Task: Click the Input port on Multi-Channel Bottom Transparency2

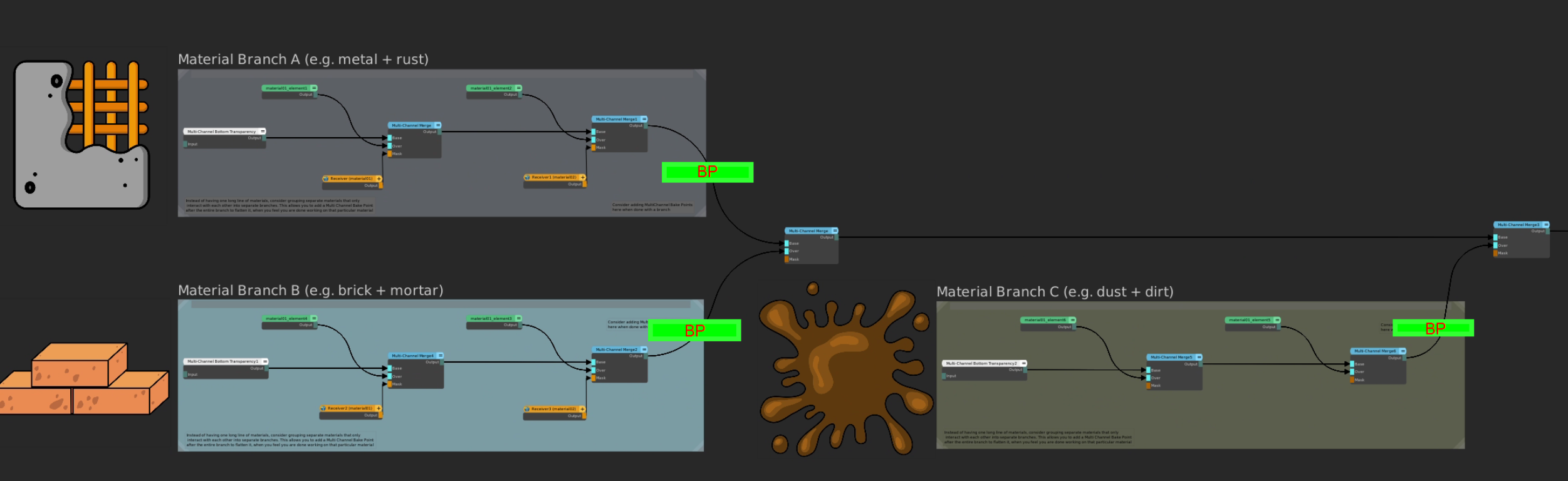Action: click(x=944, y=376)
